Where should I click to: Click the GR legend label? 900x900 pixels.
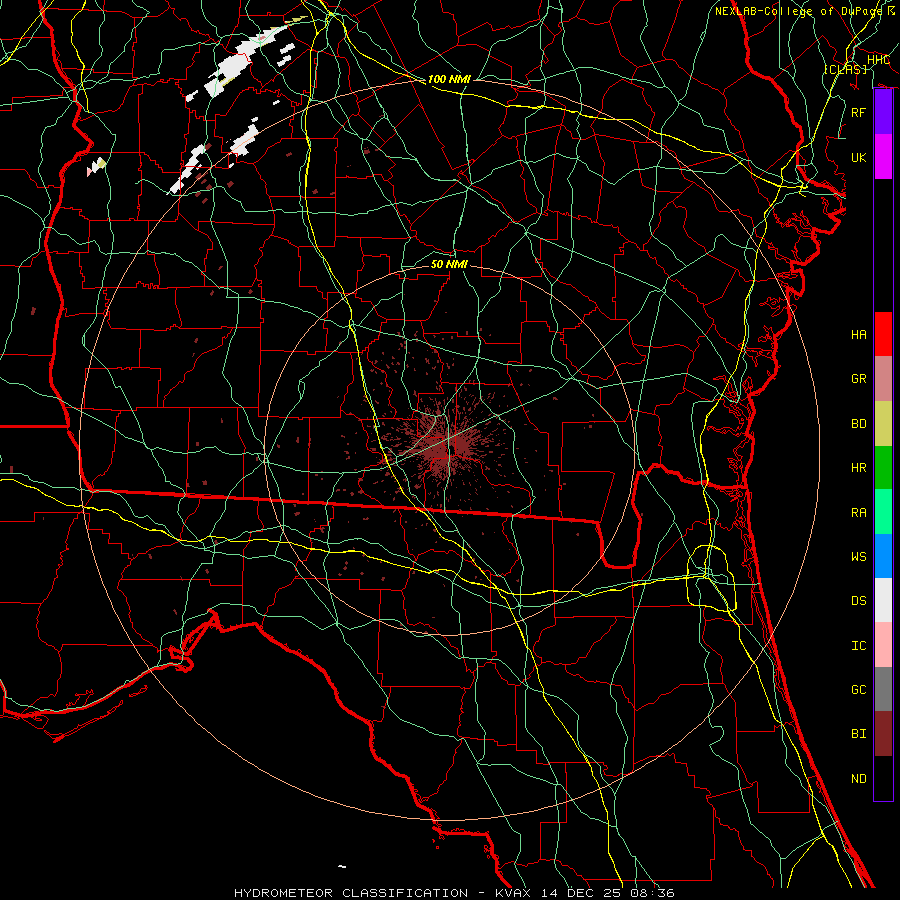click(859, 379)
